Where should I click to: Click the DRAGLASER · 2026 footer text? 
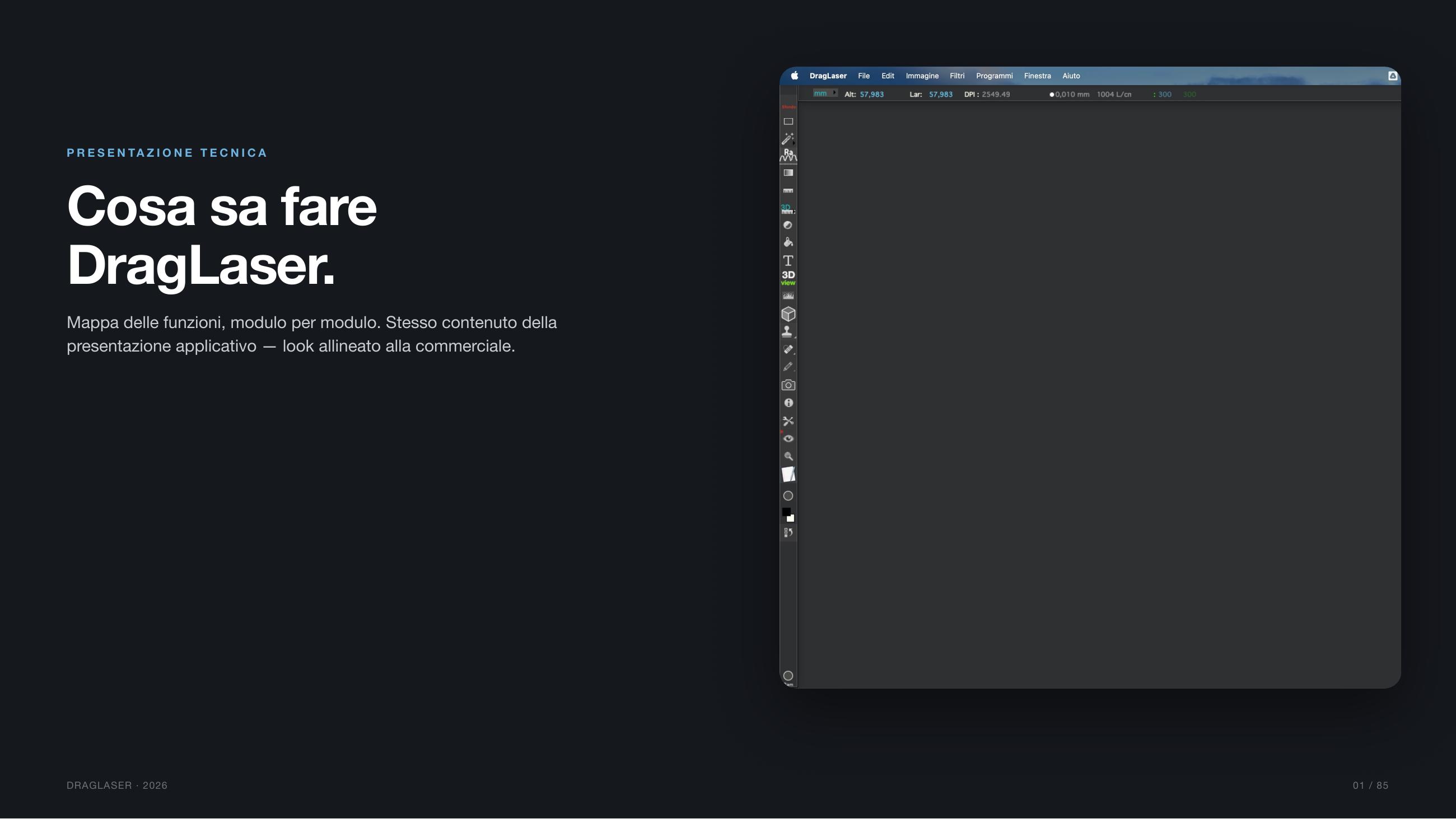pyautogui.click(x=117, y=785)
